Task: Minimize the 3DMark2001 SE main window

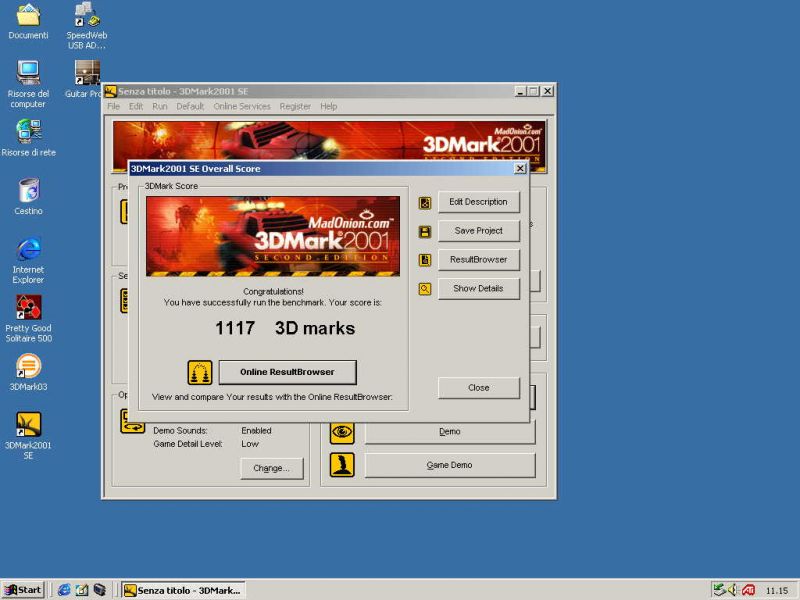Action: (520, 91)
